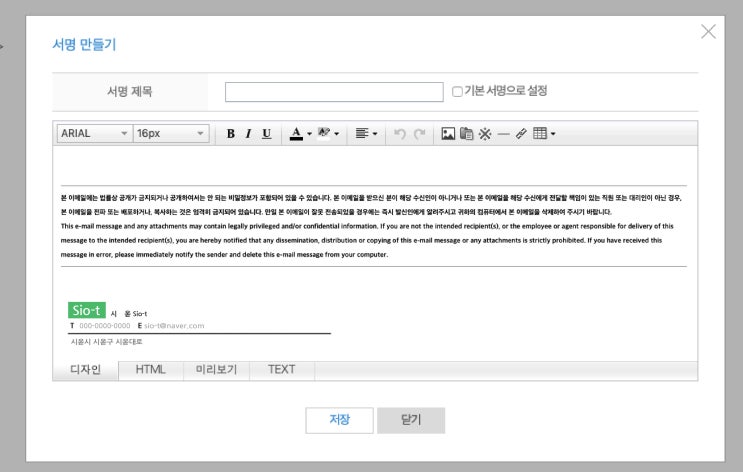Screen dimensions: 743x472
Task: Click the sio-t@naver.com email text
Action: [x=174, y=326]
